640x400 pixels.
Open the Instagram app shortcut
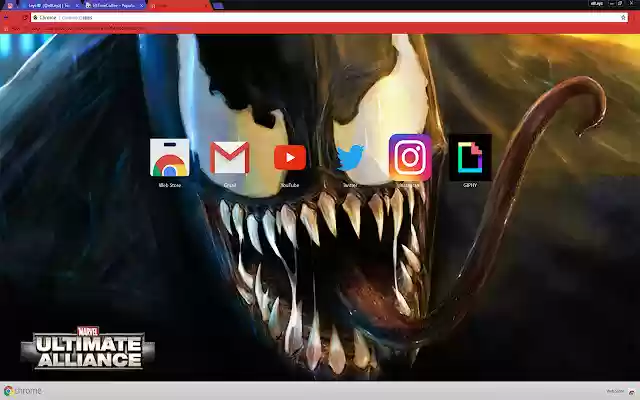click(x=410, y=158)
